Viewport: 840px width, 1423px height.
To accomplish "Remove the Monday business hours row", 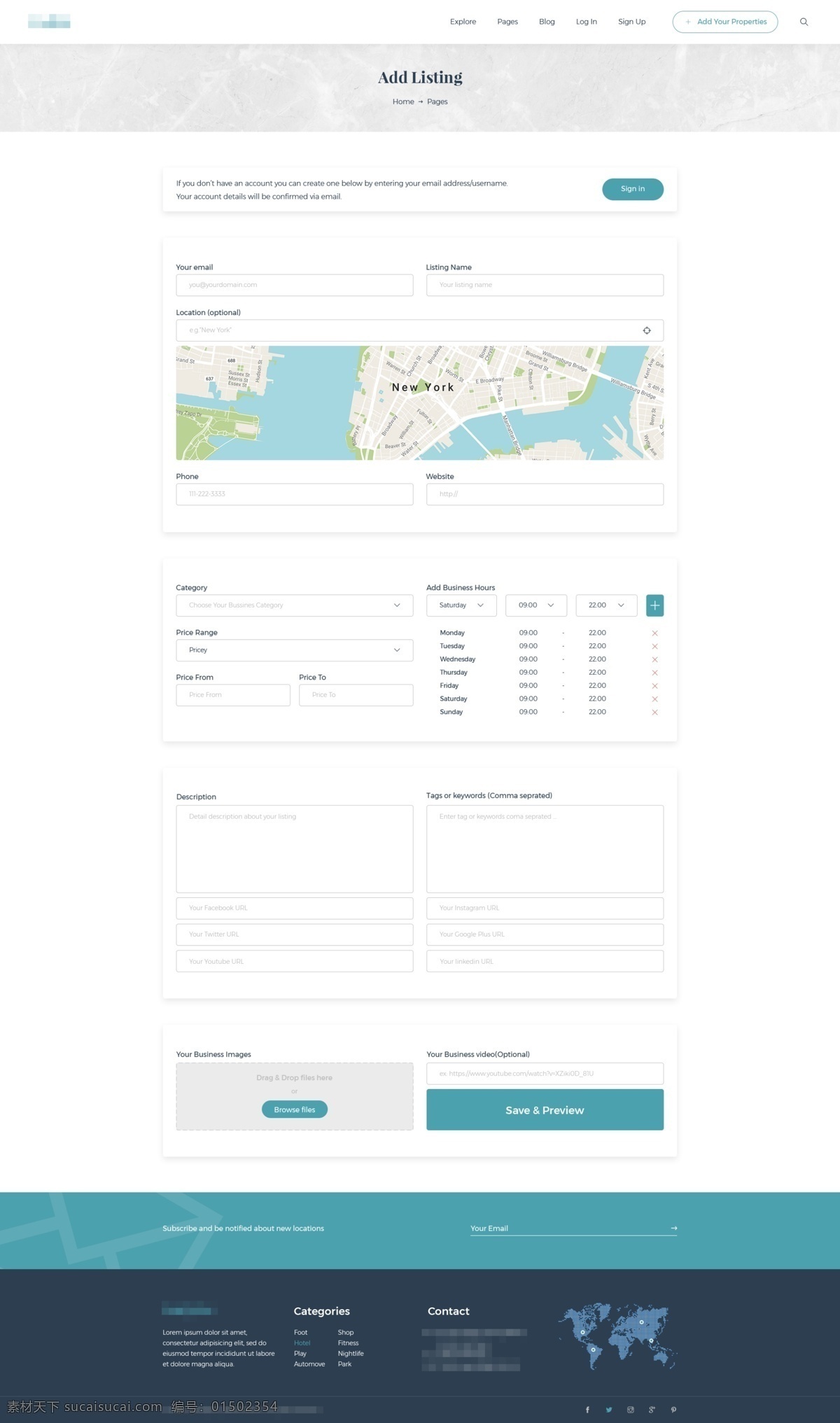I will point(654,633).
